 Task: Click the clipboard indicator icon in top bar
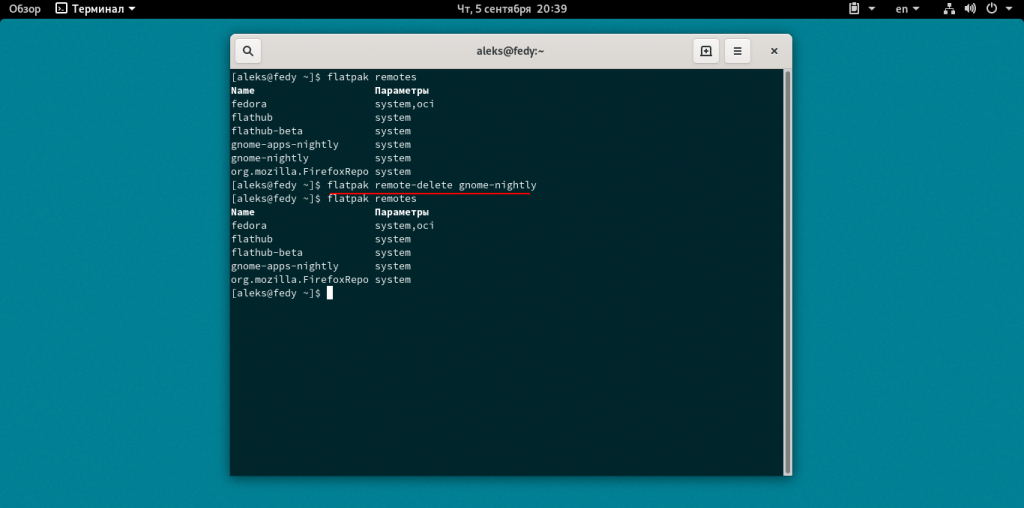click(x=854, y=9)
